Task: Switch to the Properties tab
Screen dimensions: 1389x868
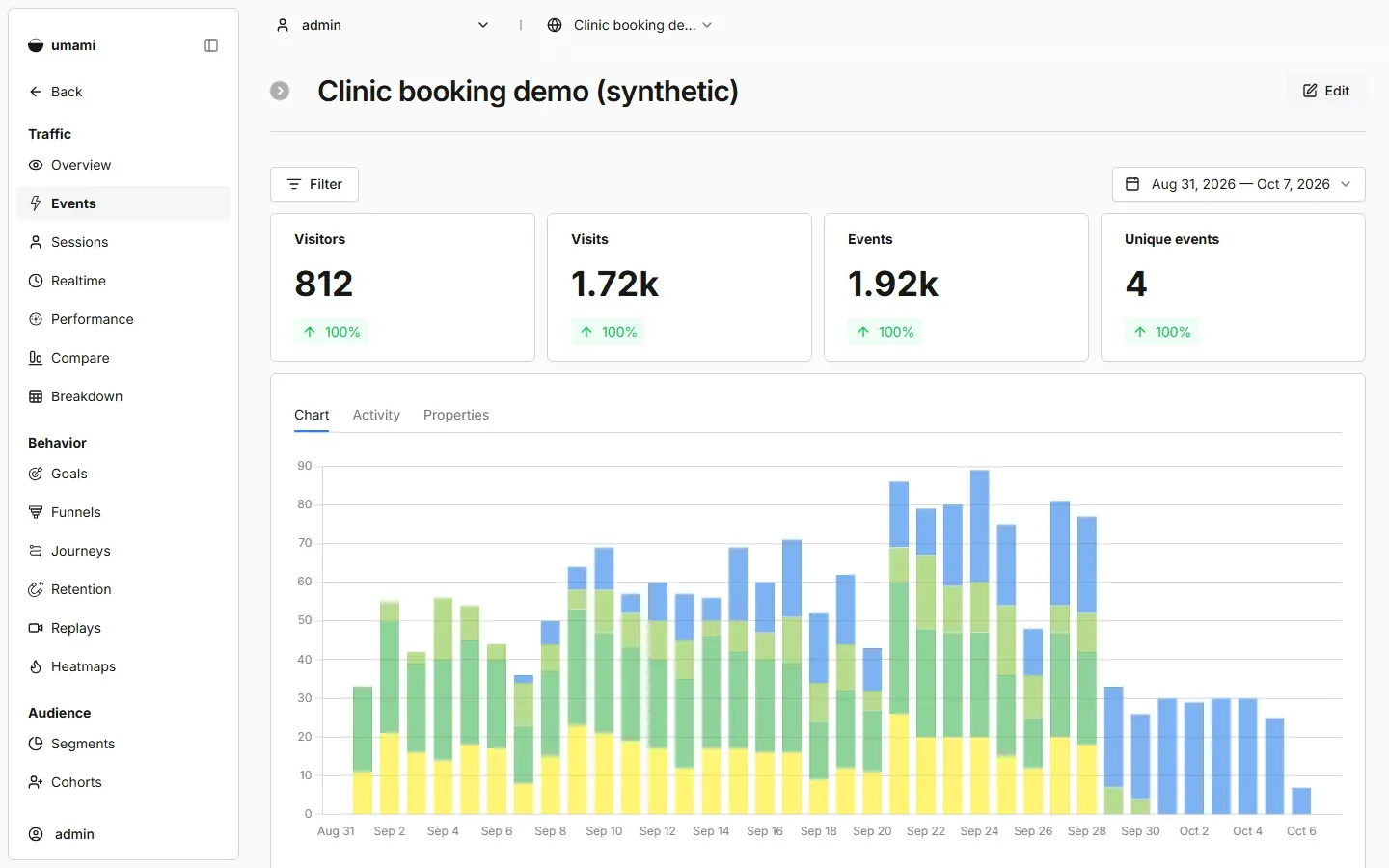Action: tap(456, 415)
